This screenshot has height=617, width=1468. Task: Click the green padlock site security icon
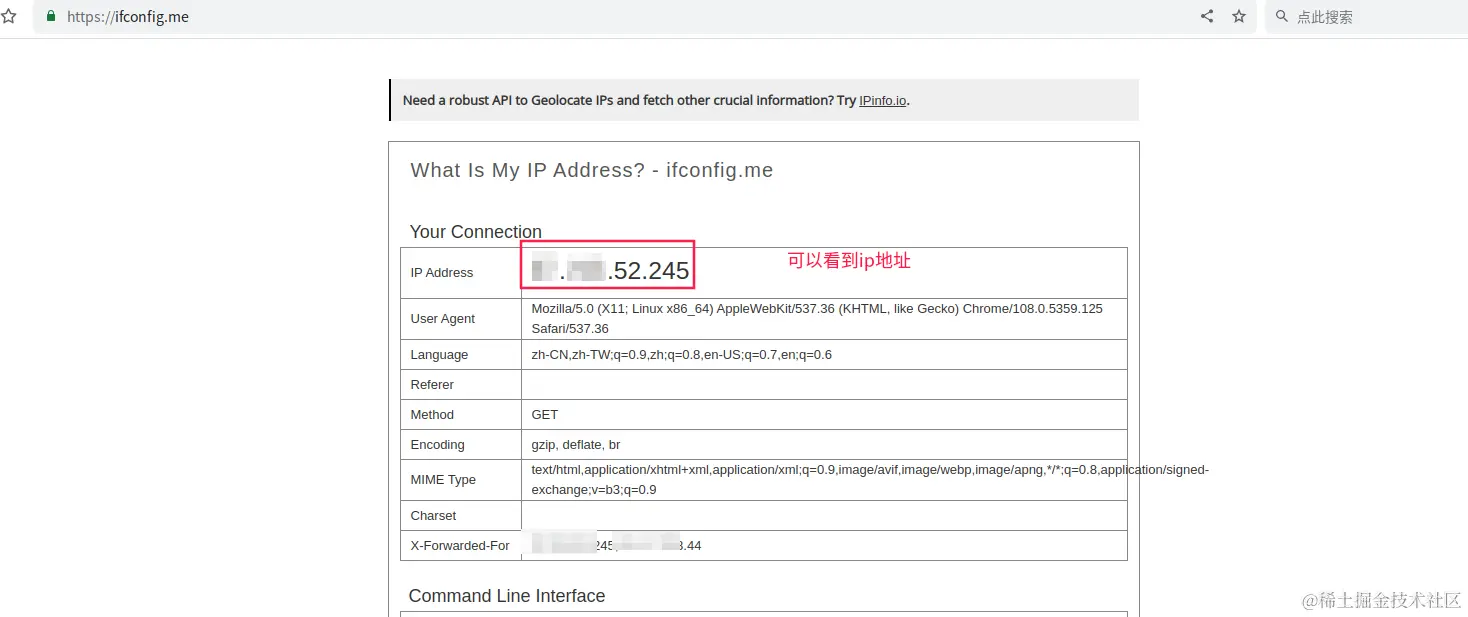tap(51, 16)
